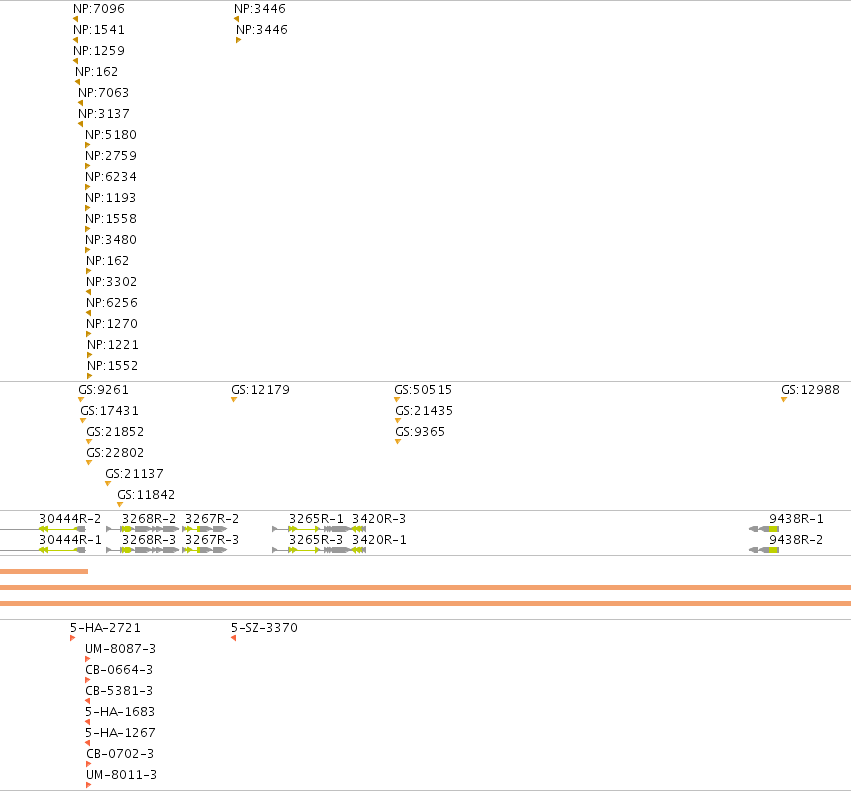Open the 5-HA-1683 label
851x791 pixels.
point(120,712)
